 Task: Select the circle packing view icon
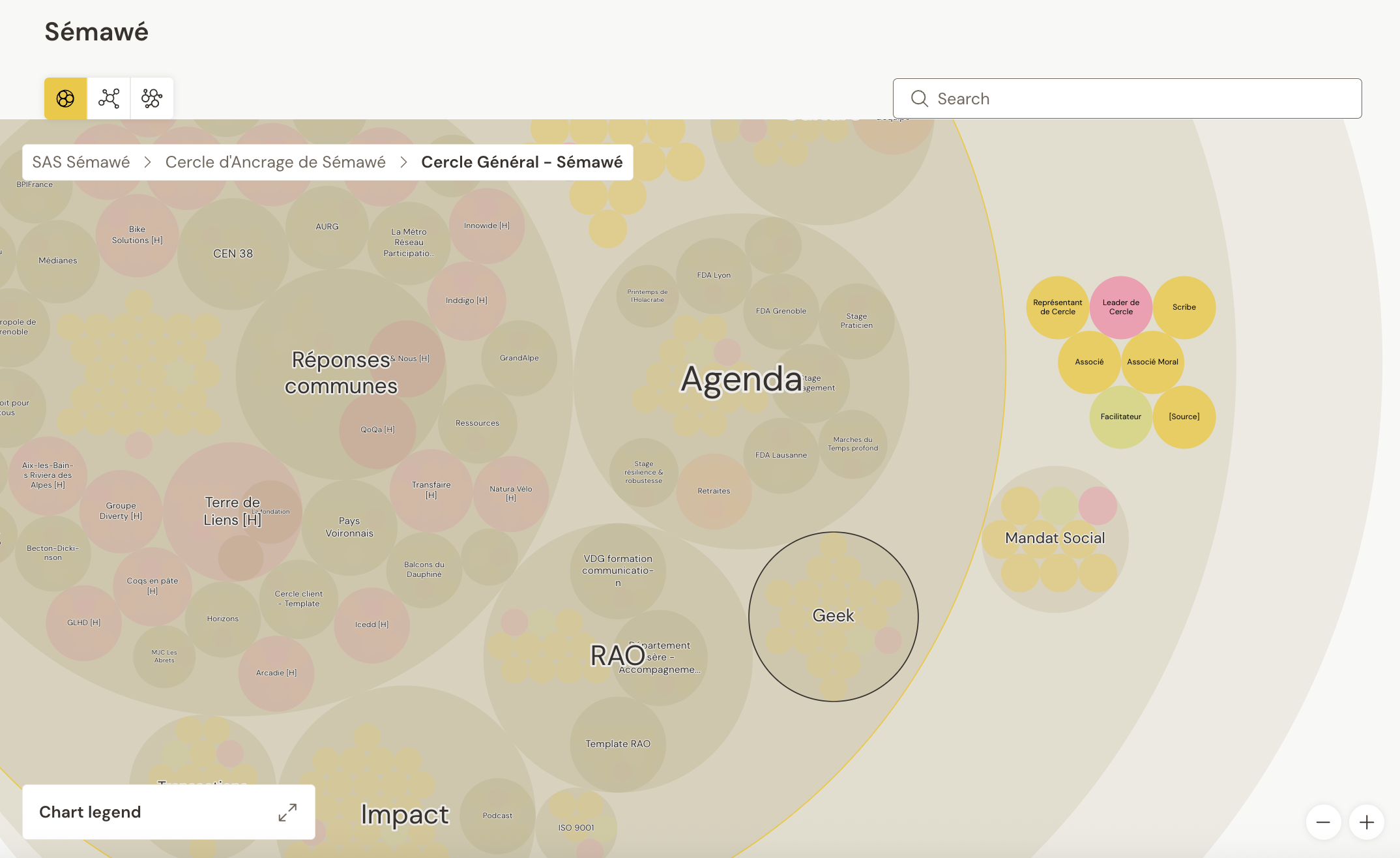65,98
